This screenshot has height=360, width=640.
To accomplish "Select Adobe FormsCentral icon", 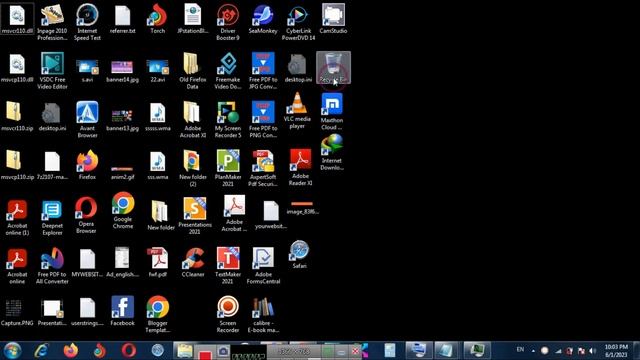I will tap(263, 265).
